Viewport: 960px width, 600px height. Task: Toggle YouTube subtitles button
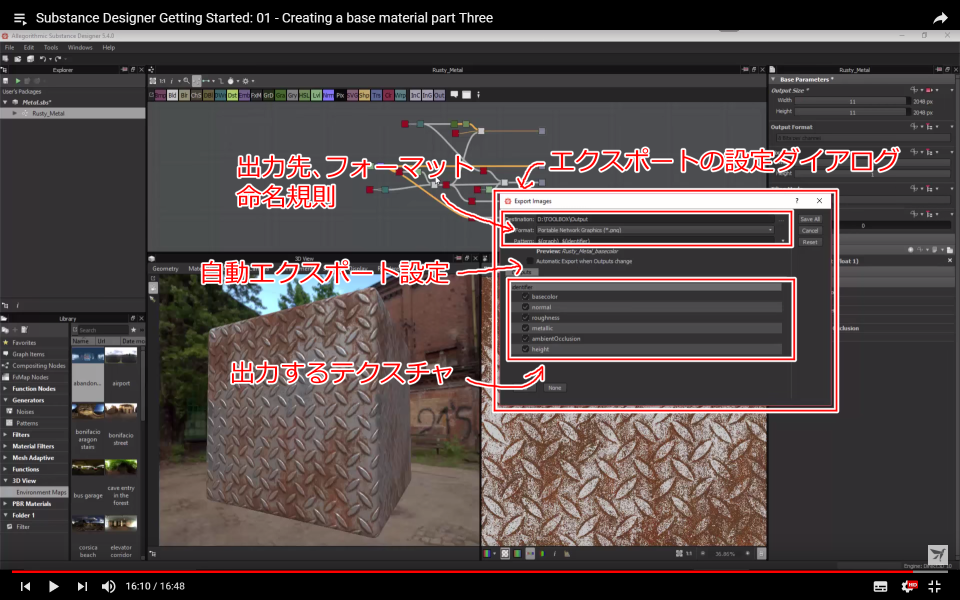pyautogui.click(x=880, y=587)
